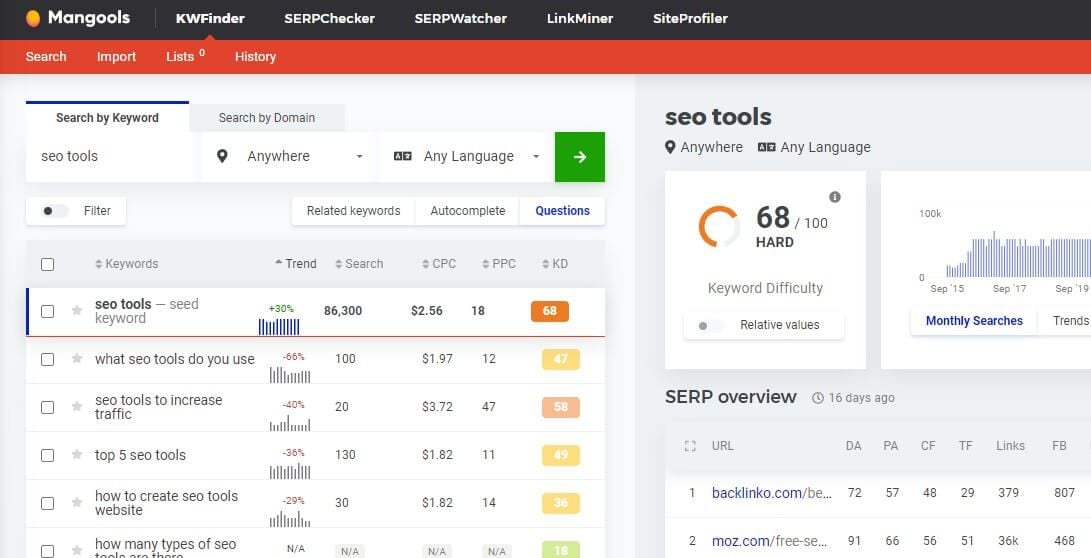1091x558 pixels.
Task: Open the backlinko.com SERP result link
Action: point(772,493)
